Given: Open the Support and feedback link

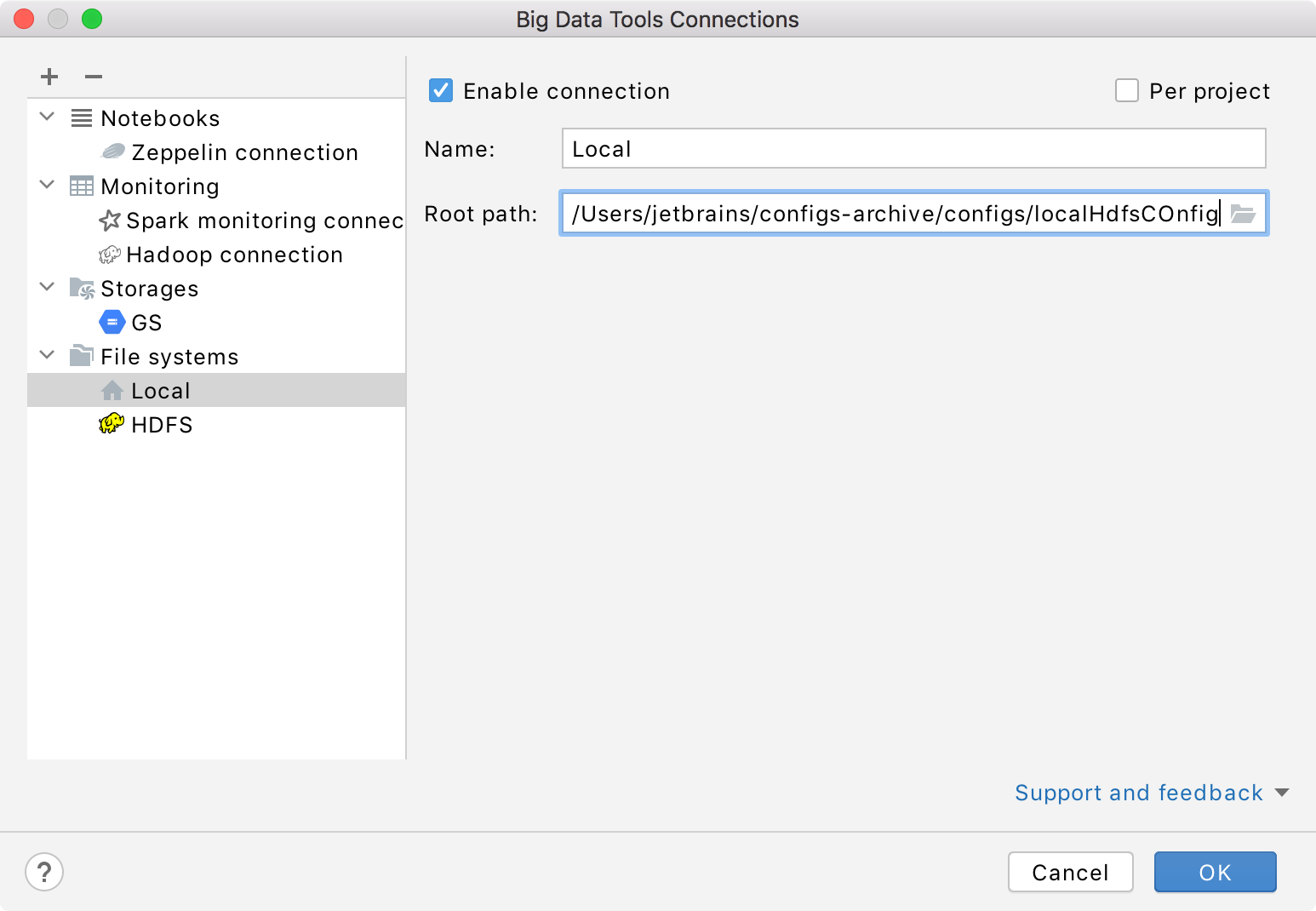Looking at the screenshot, I should (x=1139, y=793).
